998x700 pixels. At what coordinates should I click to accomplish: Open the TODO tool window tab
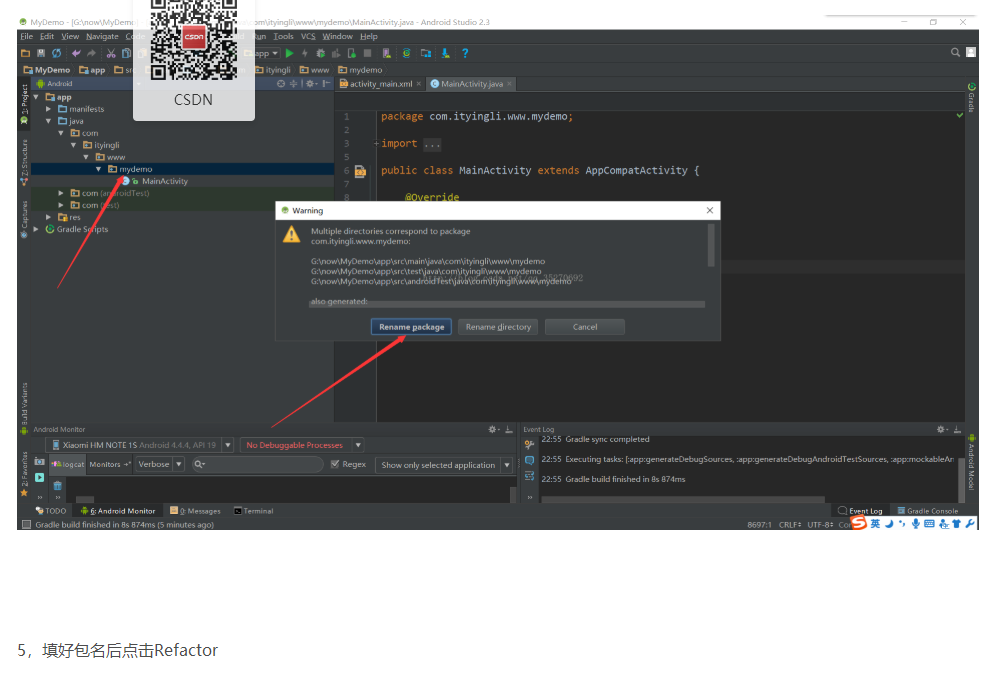point(51,511)
